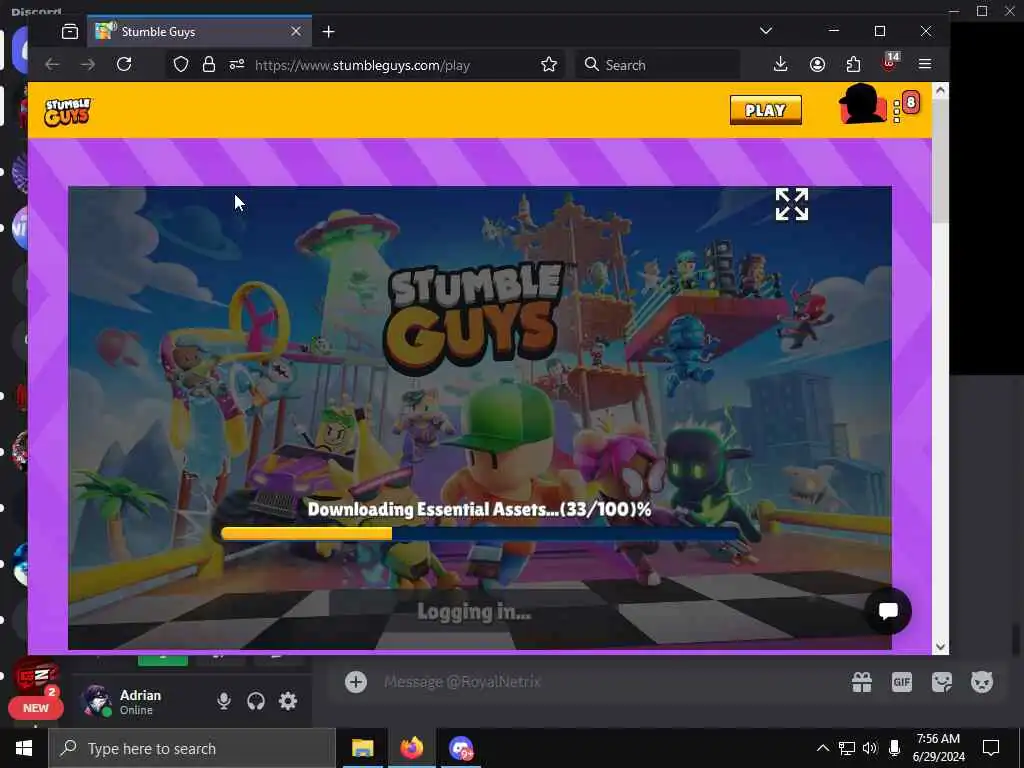The height and width of the screenshot is (768, 1024).
Task: Click the NEW unread mentions badge
Action: 35,708
